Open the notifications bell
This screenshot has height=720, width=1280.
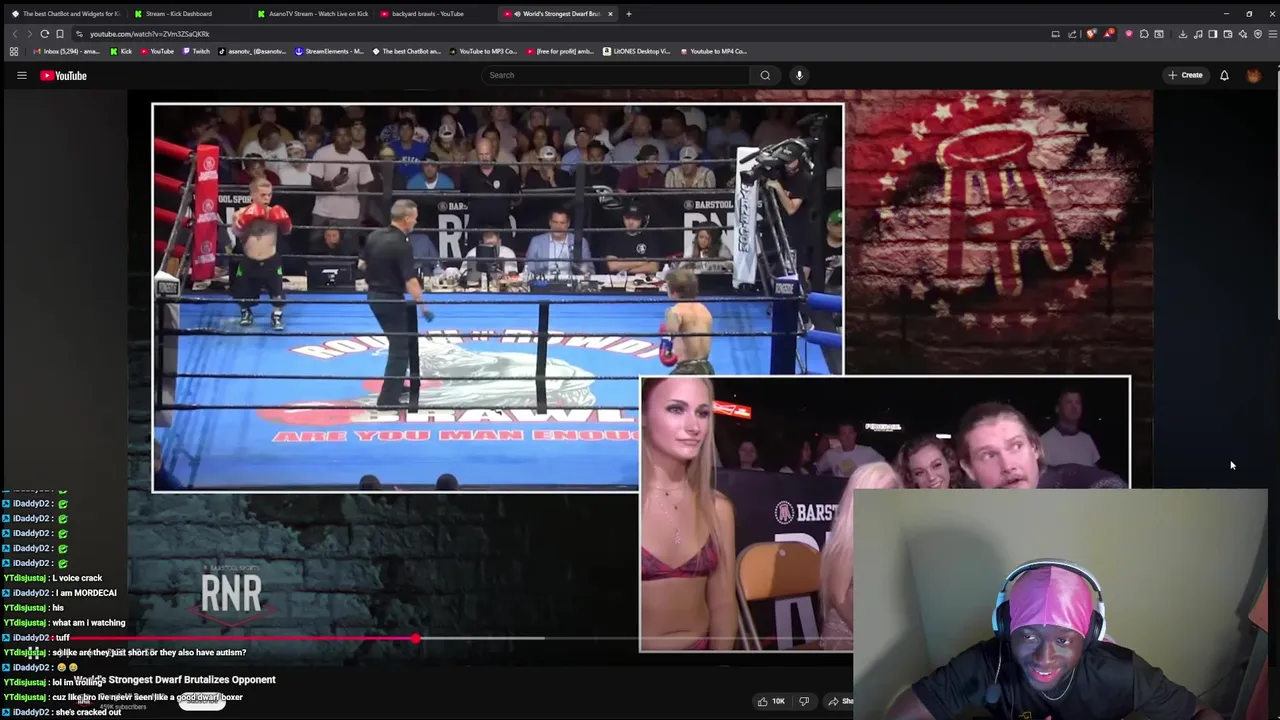1224,75
